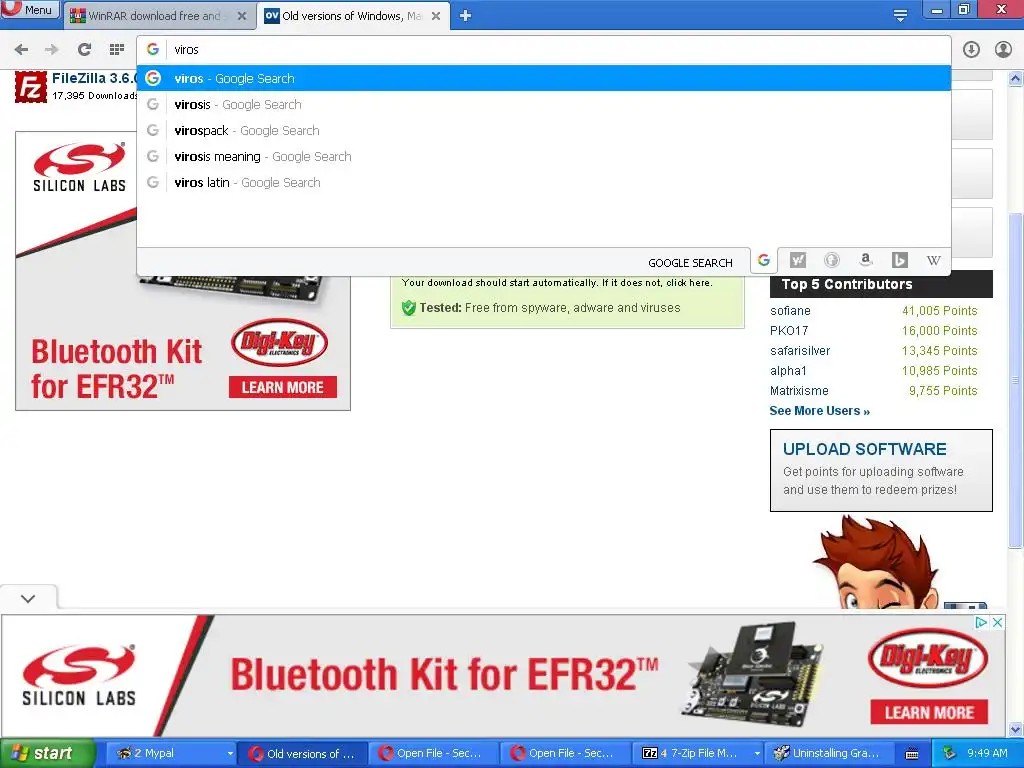This screenshot has height=768, width=1024.
Task: Click LEARN MORE in square Silicon Labs ad
Action: [x=283, y=387]
